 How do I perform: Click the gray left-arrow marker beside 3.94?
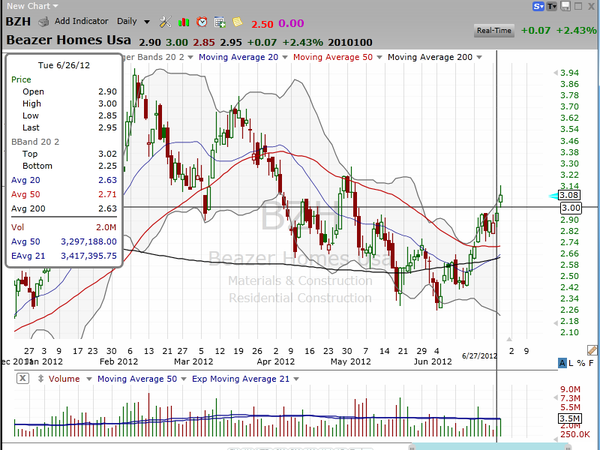[556, 73]
